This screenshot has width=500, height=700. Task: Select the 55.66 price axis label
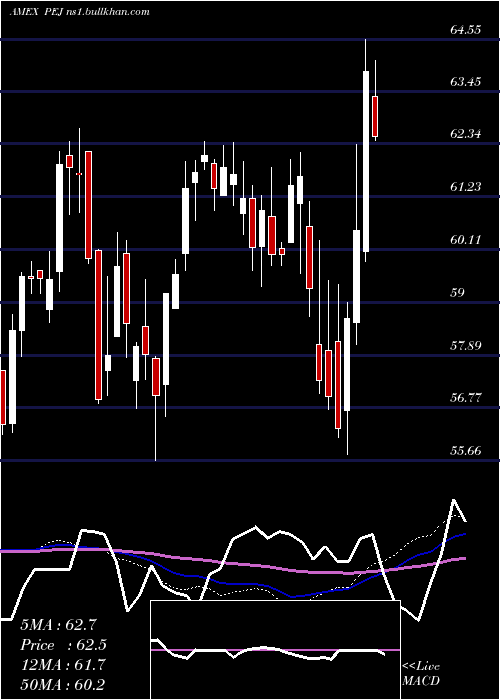[466, 450]
